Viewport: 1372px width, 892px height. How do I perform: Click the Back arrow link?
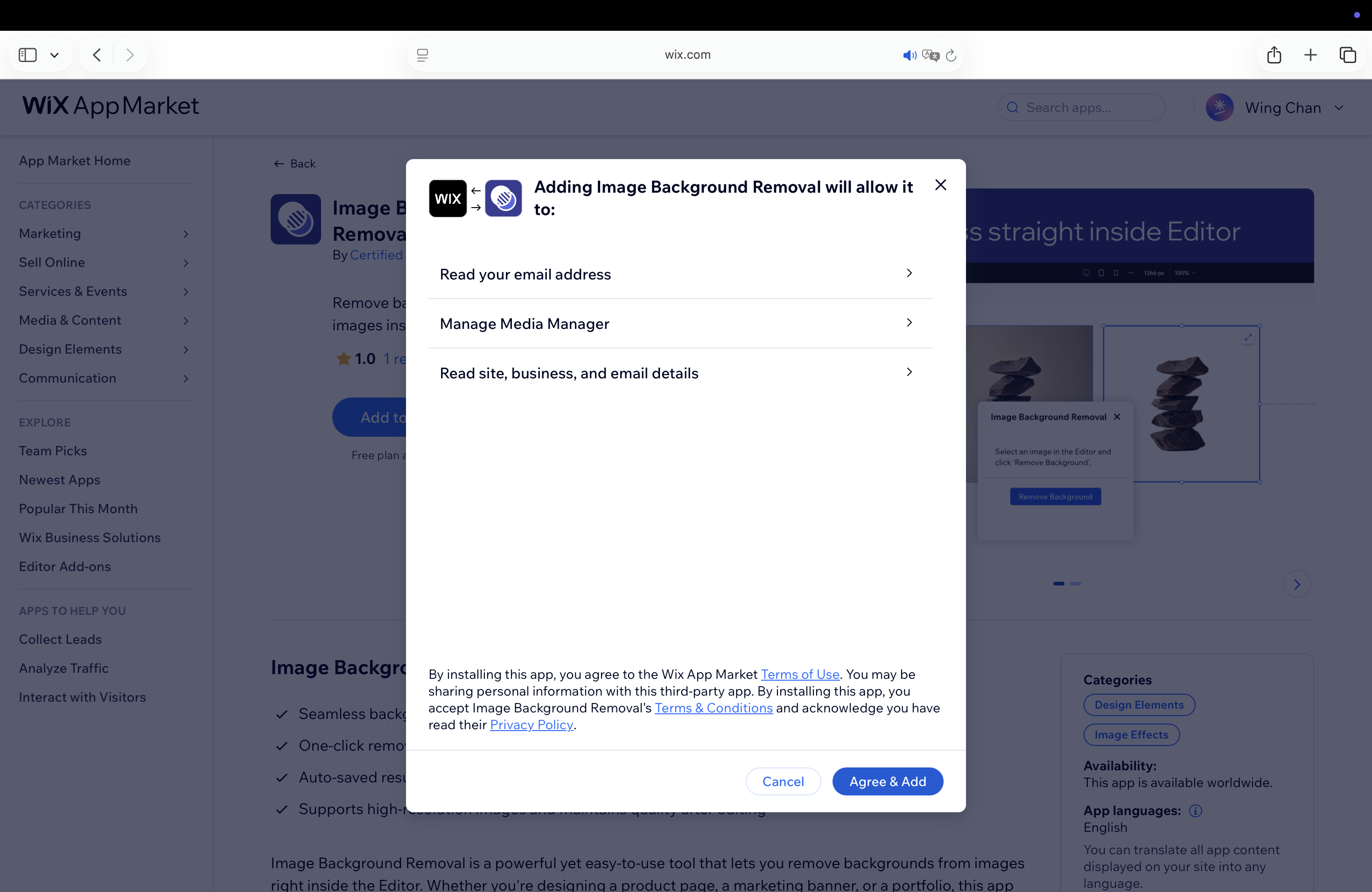point(294,164)
